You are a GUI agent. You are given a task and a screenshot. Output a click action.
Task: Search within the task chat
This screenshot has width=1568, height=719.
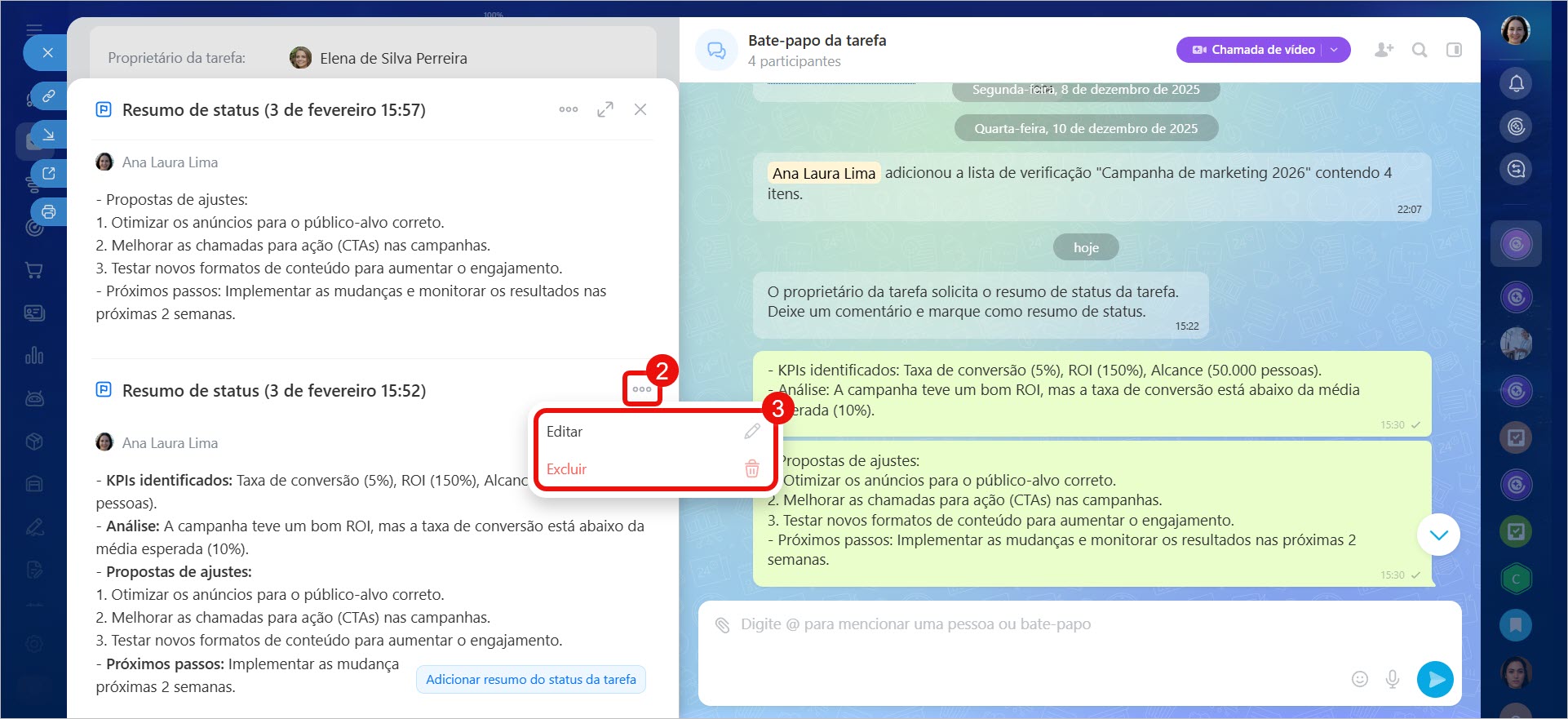tap(1420, 50)
